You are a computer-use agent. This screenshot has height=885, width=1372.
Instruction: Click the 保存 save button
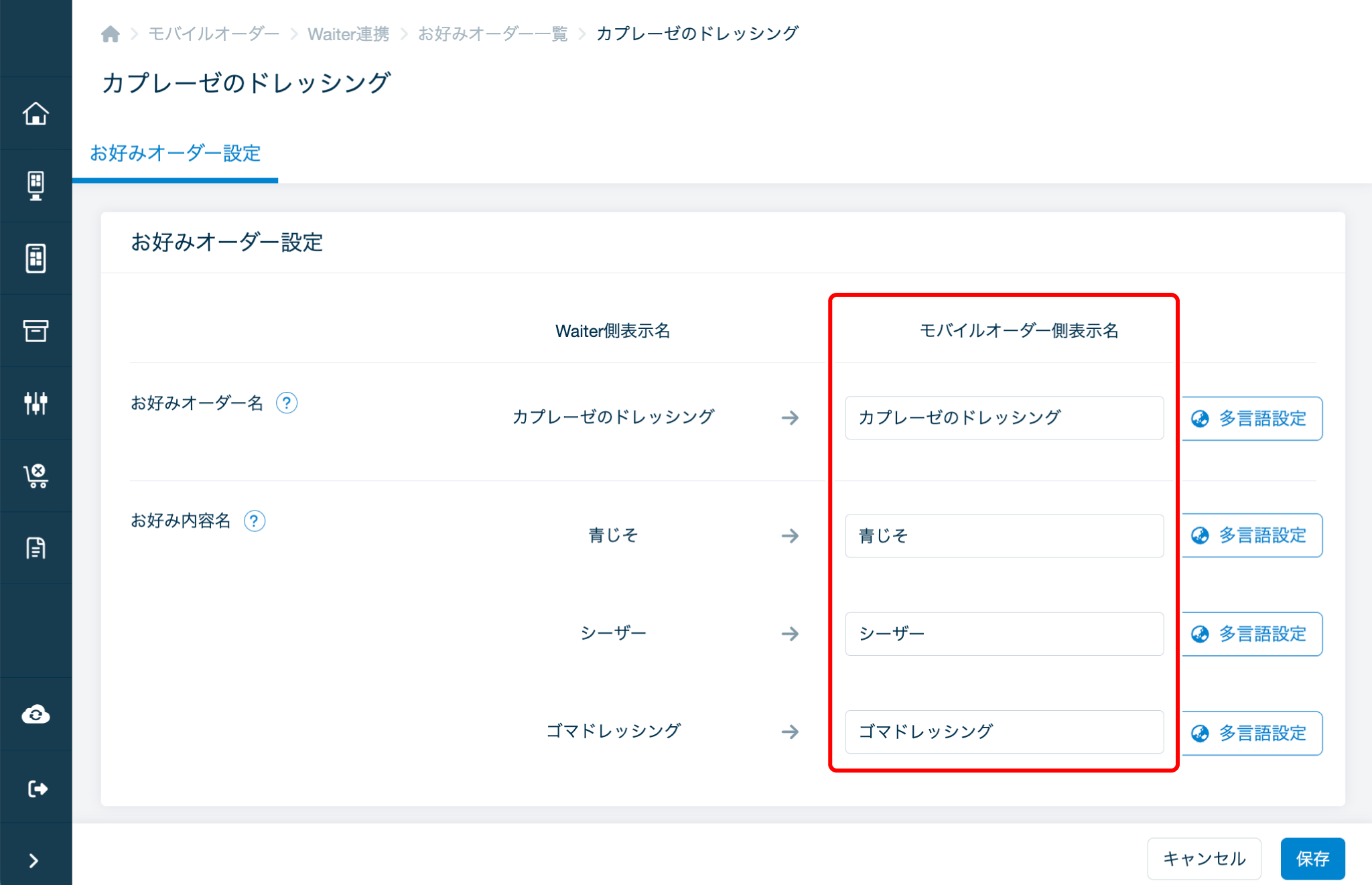[x=1312, y=858]
